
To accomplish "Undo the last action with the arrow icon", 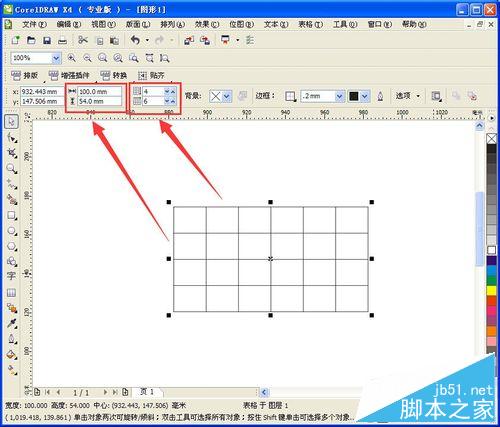I will click(135, 40).
